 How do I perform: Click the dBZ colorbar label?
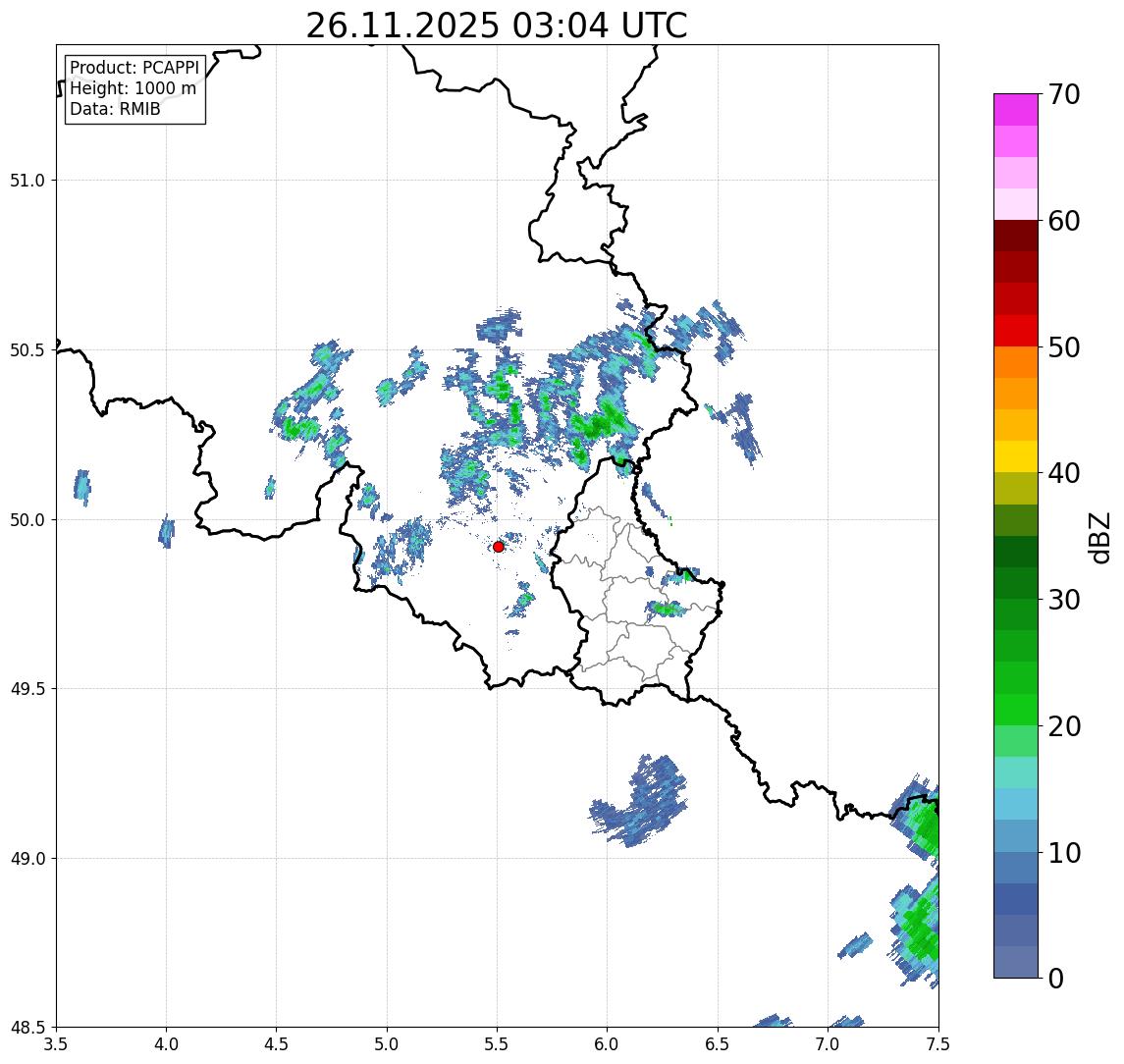click(1099, 537)
